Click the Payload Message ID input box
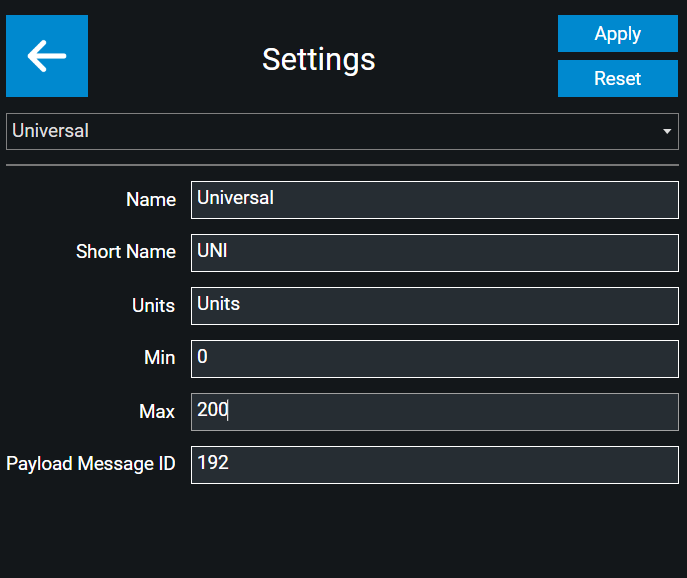Viewport: 687px width, 578px height. 434,464
